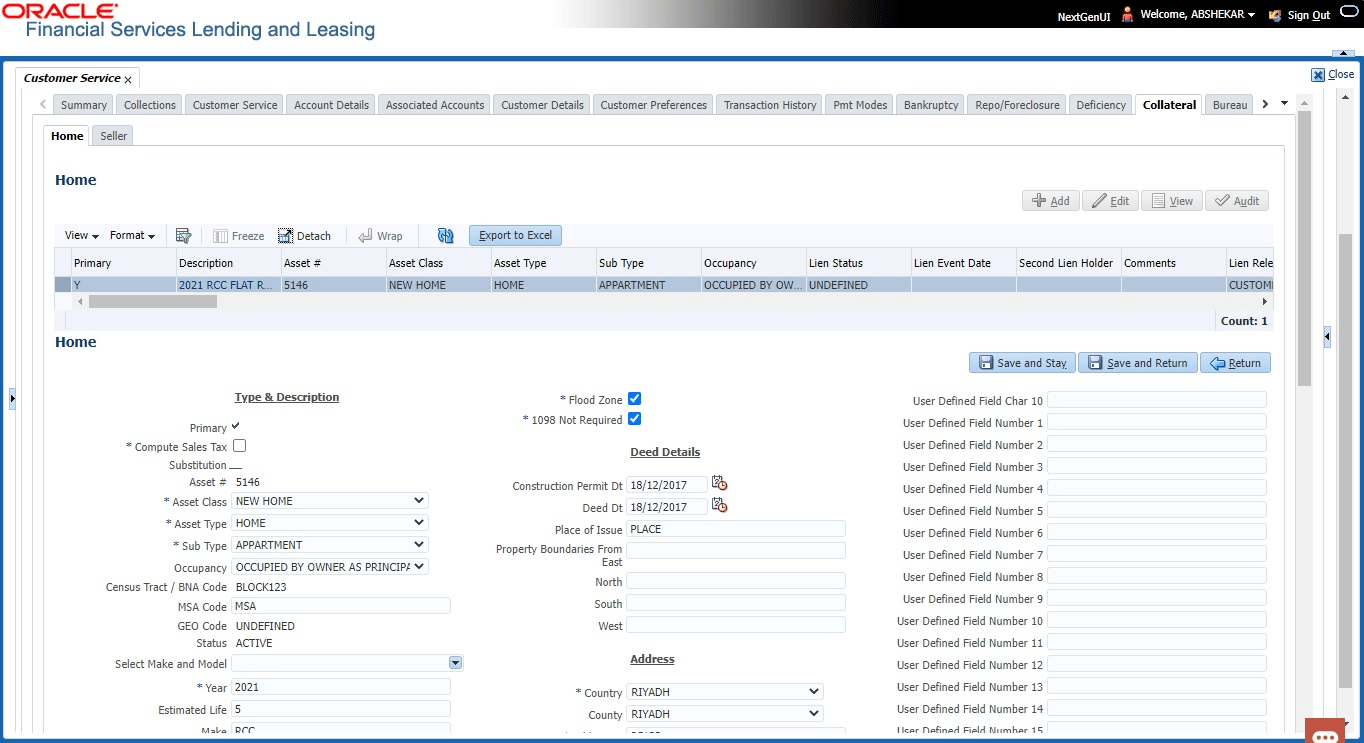Click the User Defined Field Char 10 input
The width and height of the screenshot is (1364, 743).
pos(1157,400)
